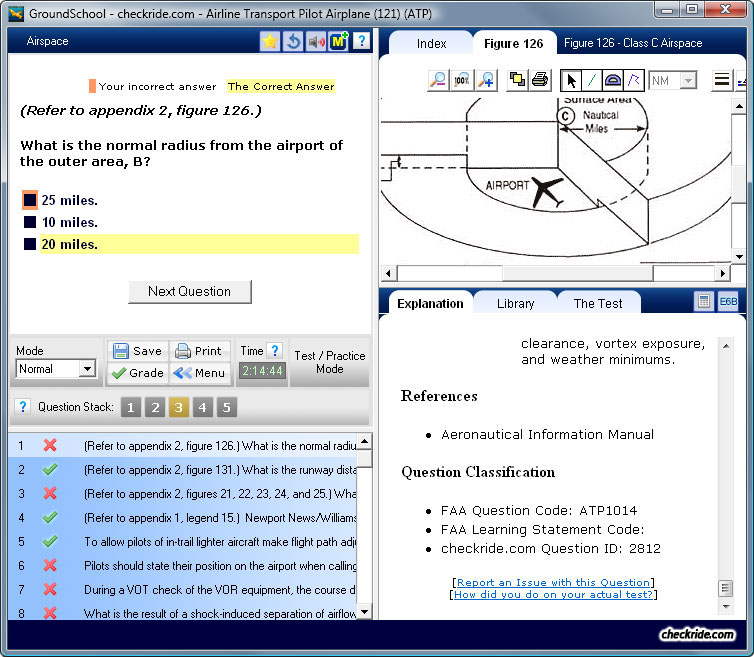Image resolution: width=754 pixels, height=657 pixels.
Task: Return to the main Menu
Action: tap(199, 373)
